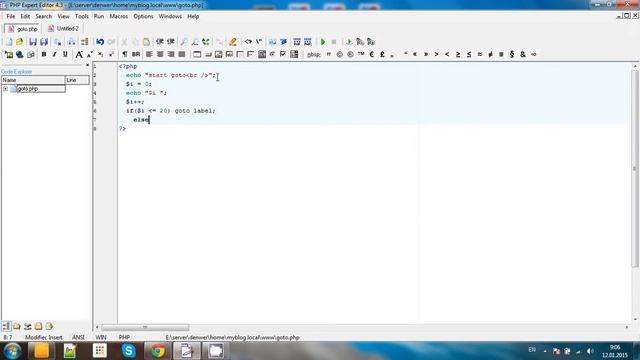The height and width of the screenshot is (360, 640).
Task: Click the Undo arrow icon
Action: click(x=100, y=42)
